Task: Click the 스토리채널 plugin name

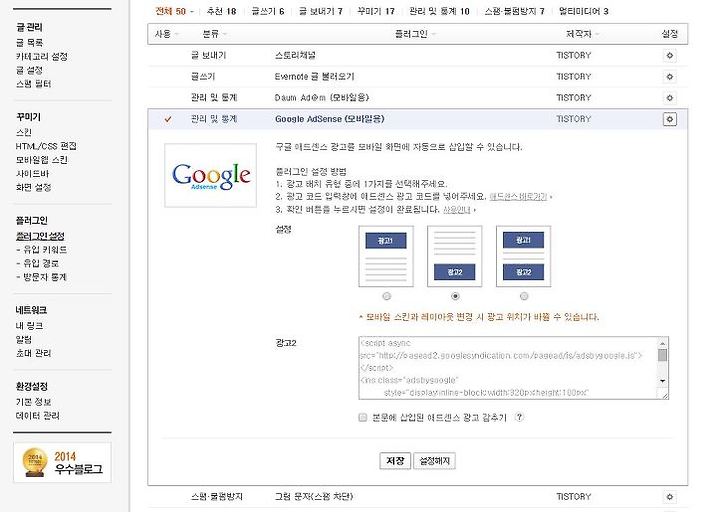Action: point(295,56)
